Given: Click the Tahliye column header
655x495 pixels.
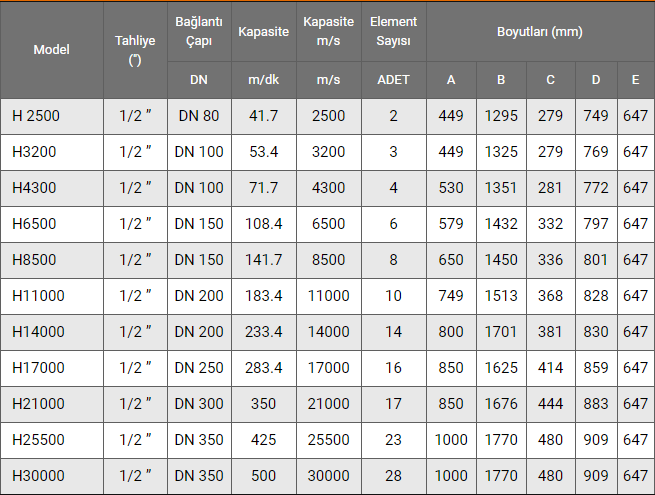Looking at the screenshot, I should pyautogui.click(x=135, y=50).
